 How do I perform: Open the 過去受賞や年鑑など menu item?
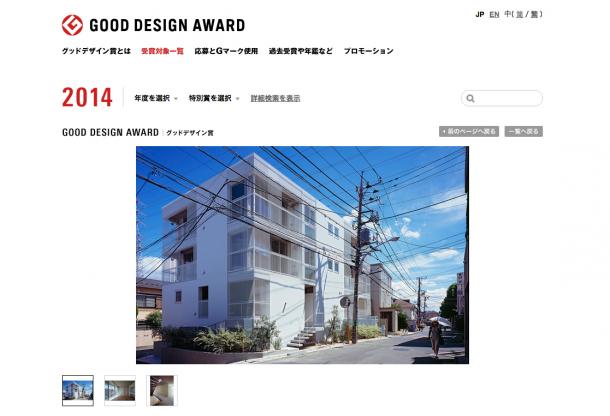pyautogui.click(x=301, y=51)
